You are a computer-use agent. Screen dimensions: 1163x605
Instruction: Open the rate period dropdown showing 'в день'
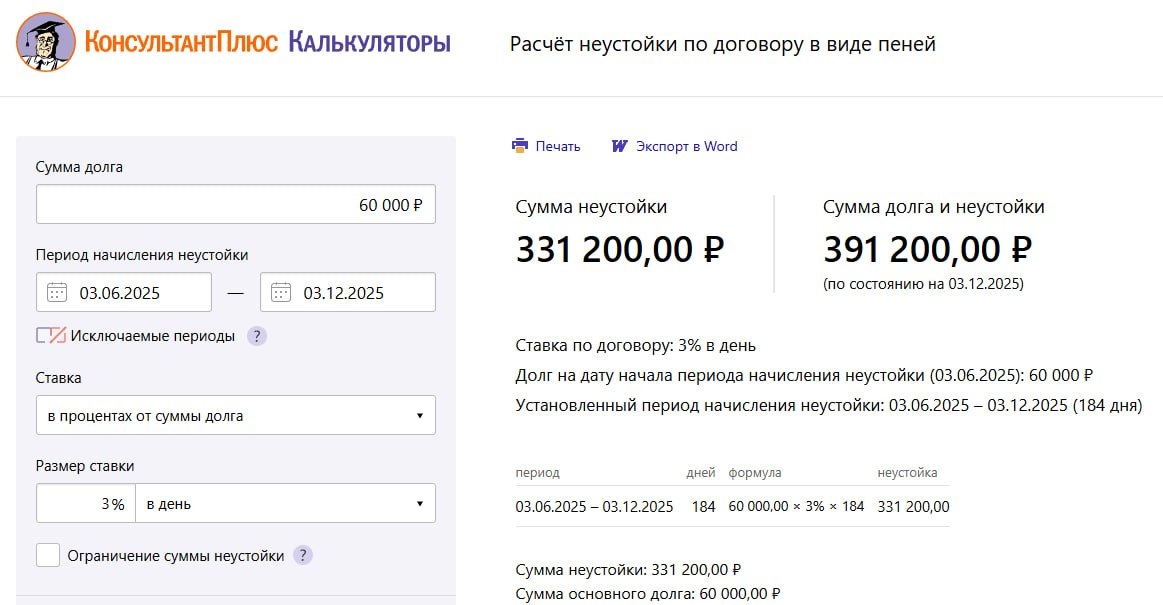click(x=285, y=503)
